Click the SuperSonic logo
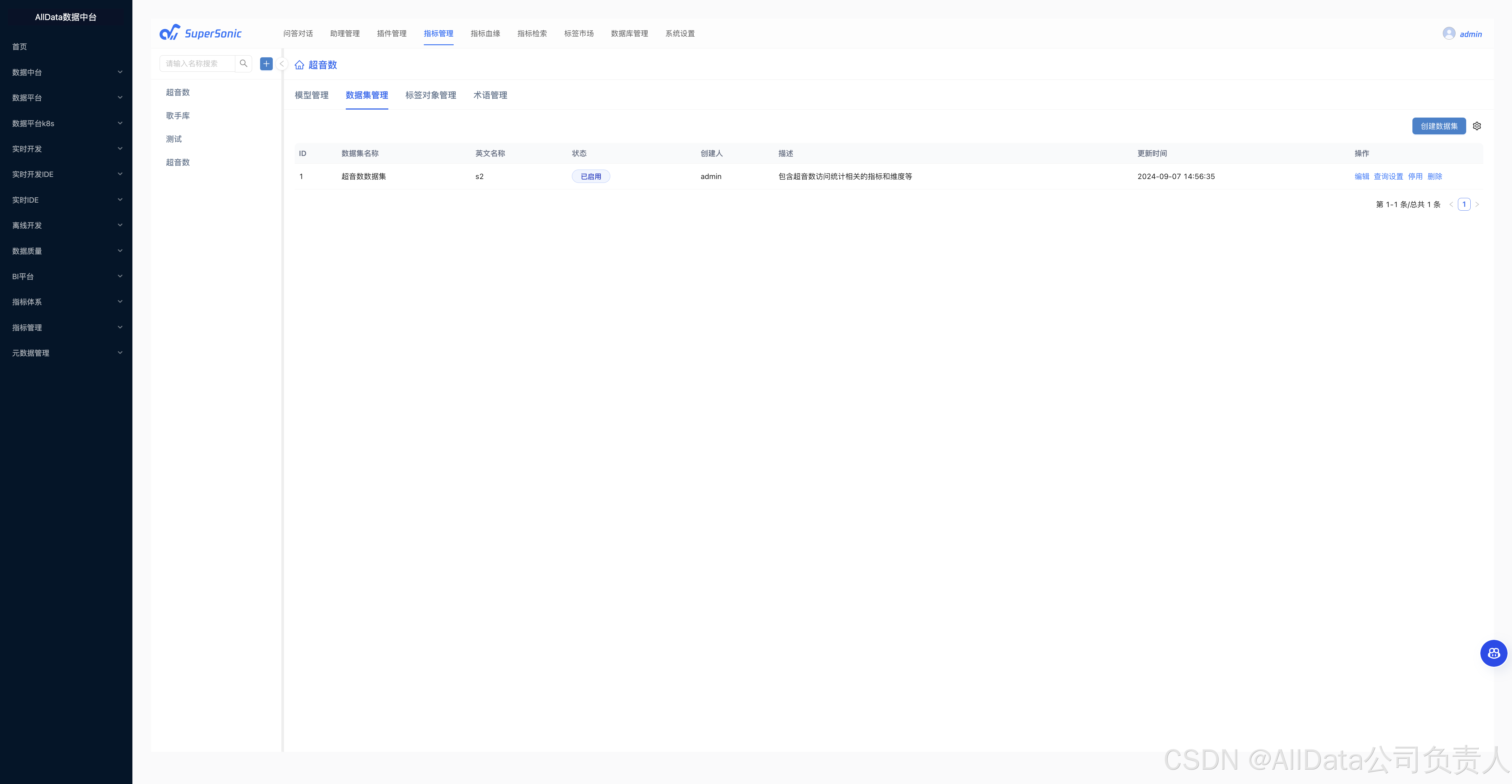This screenshot has width=1512, height=784. (201, 33)
